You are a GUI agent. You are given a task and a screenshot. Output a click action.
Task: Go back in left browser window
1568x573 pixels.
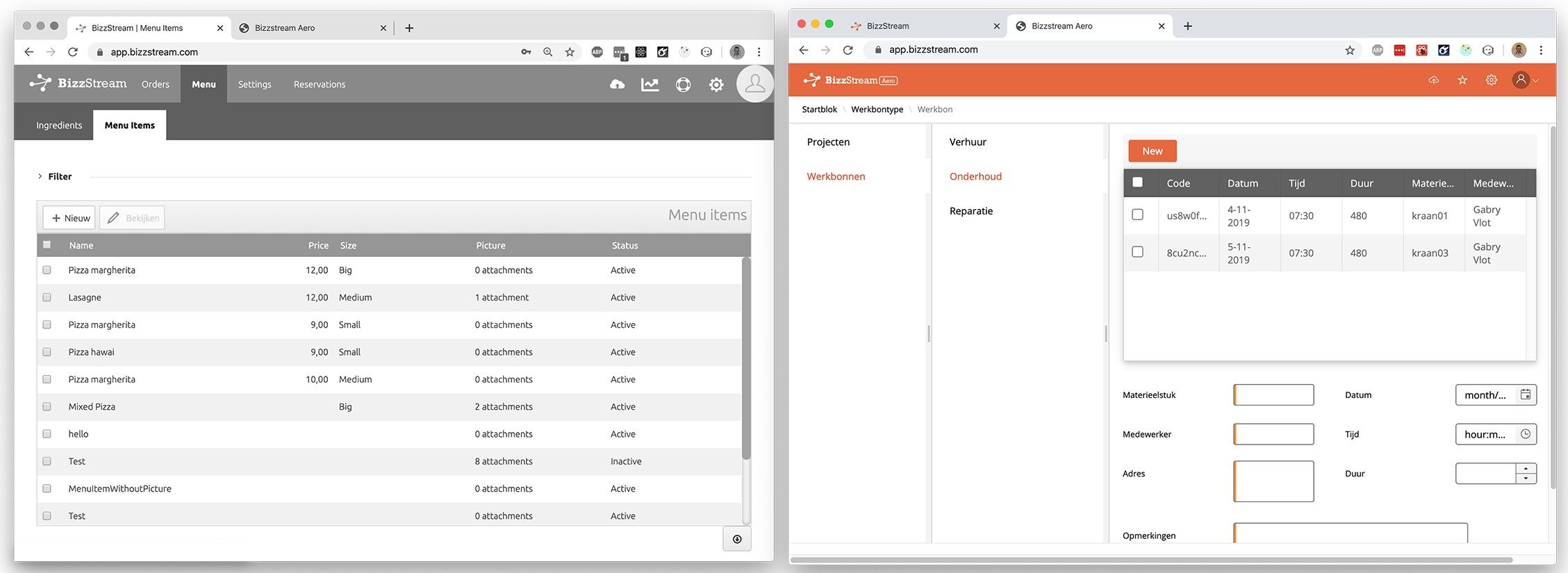(28, 52)
